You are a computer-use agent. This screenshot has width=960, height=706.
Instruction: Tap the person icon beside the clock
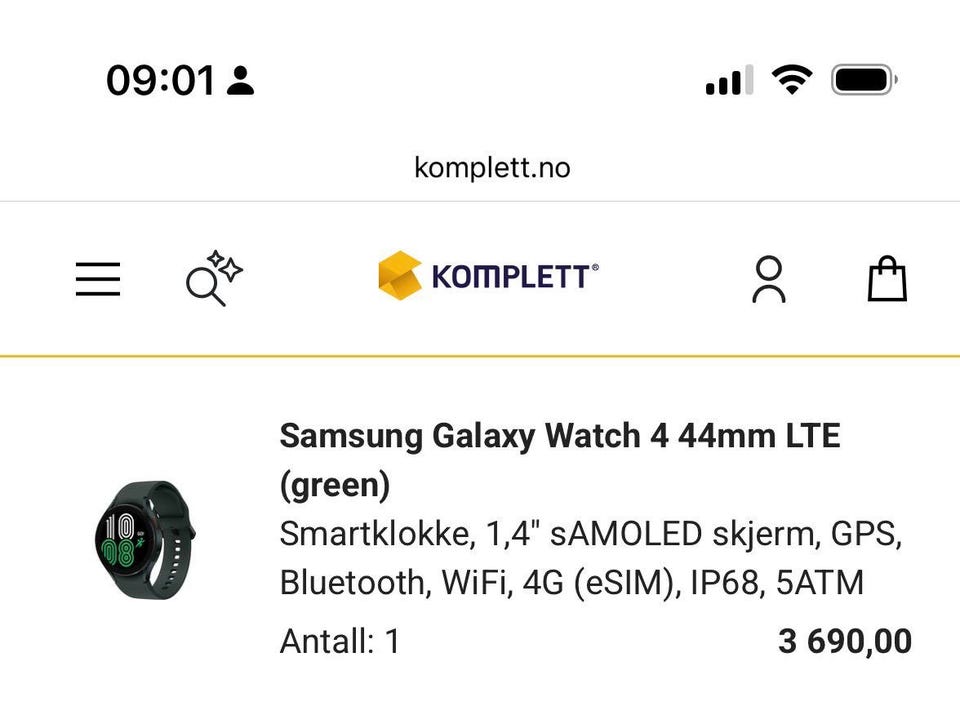pos(240,80)
